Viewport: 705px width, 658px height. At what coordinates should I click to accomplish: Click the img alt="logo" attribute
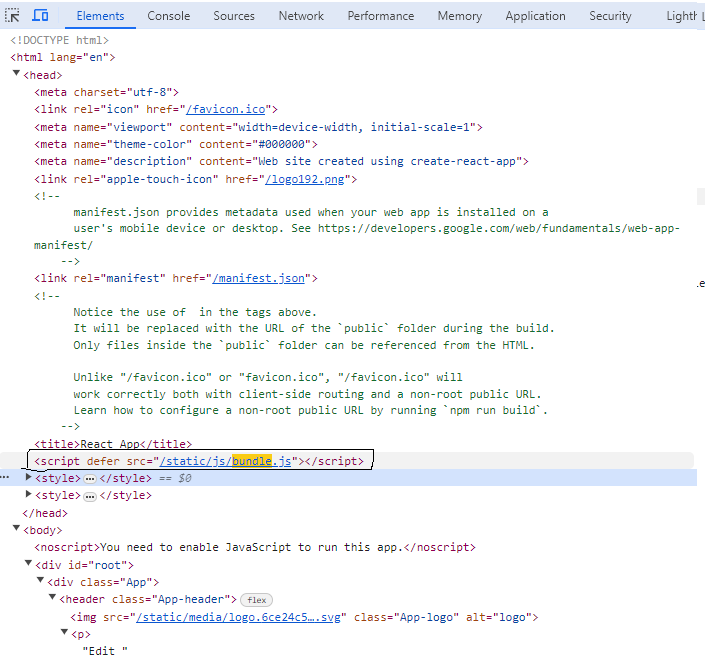(499, 618)
